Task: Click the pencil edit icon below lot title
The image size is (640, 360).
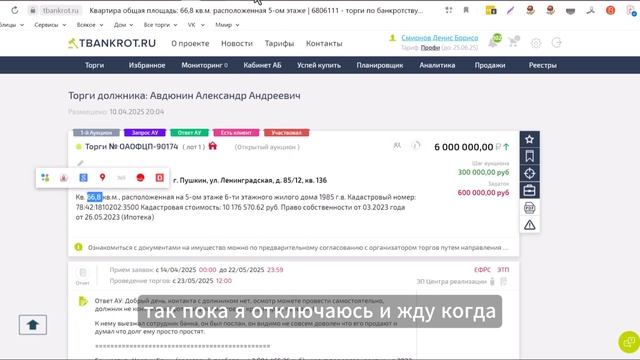Action: coord(80,163)
